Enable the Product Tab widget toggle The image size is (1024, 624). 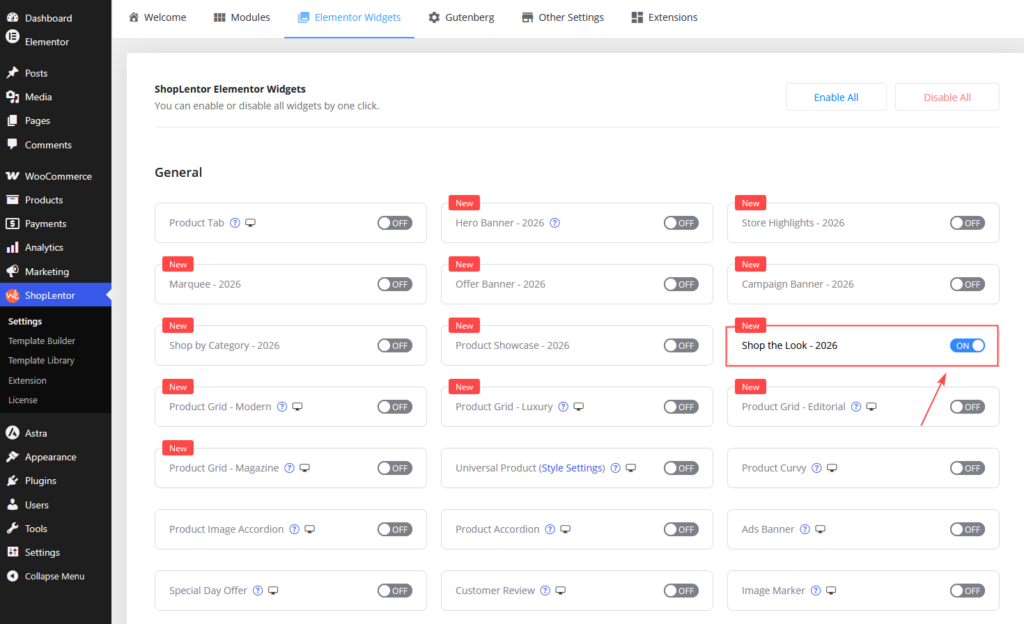point(394,223)
